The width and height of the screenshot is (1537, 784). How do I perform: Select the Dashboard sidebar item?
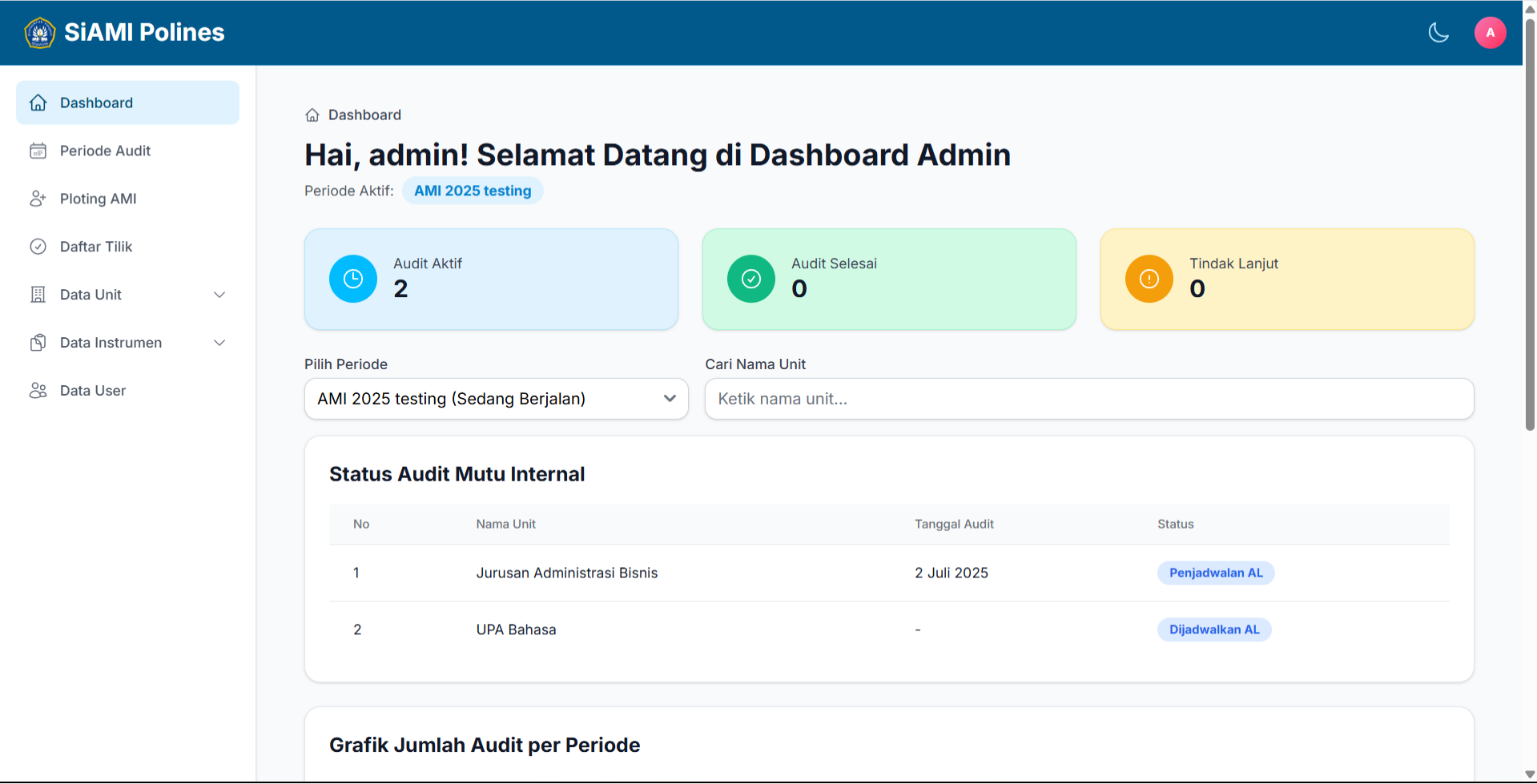pyautogui.click(x=96, y=103)
